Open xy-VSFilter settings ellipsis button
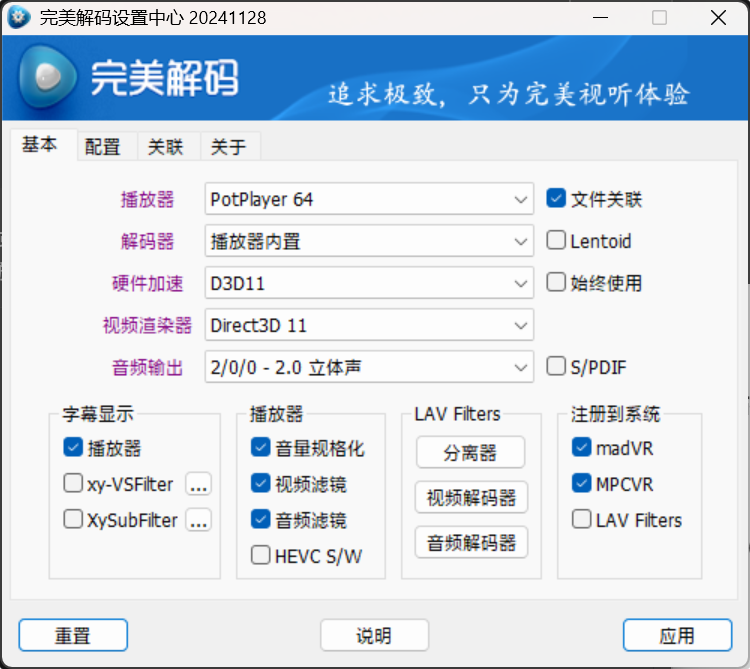This screenshot has height=669, width=750. pyautogui.click(x=199, y=485)
